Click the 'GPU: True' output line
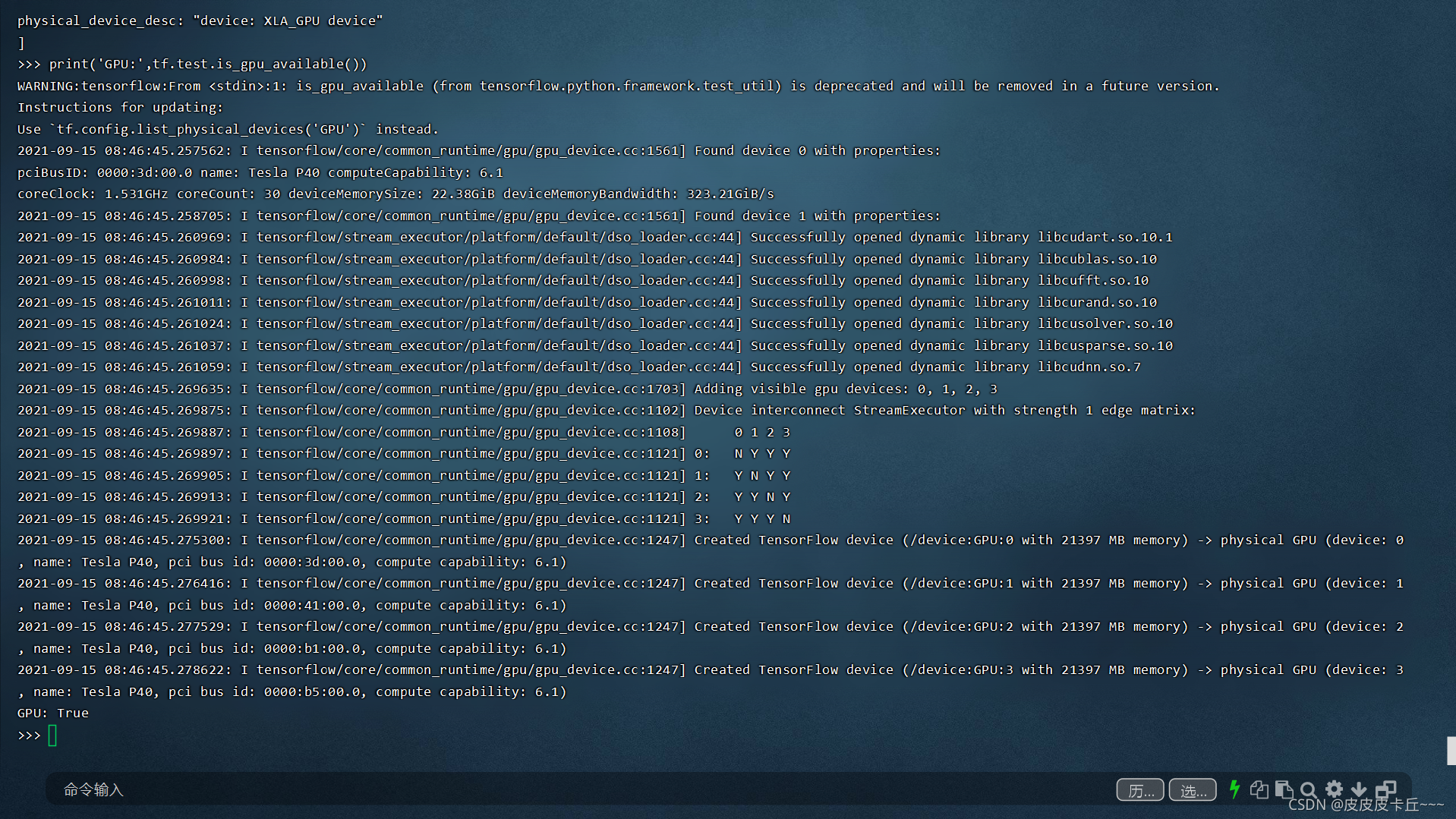This screenshot has height=819, width=1456. 53,713
